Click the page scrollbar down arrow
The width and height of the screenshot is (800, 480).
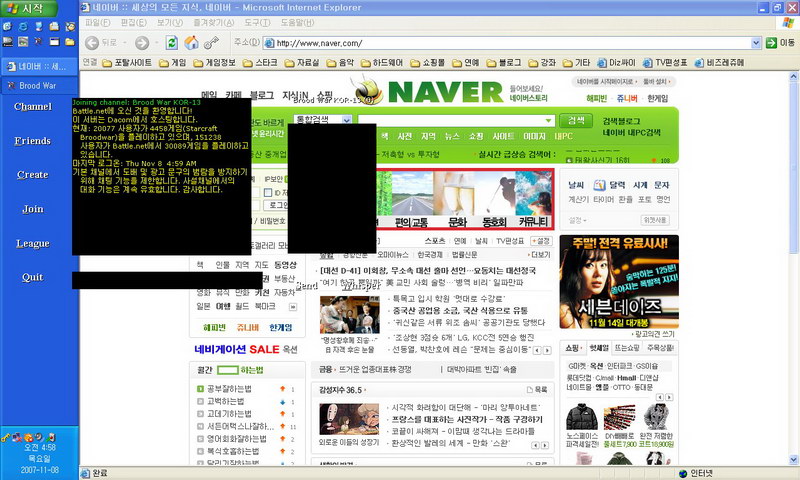(x=794, y=460)
